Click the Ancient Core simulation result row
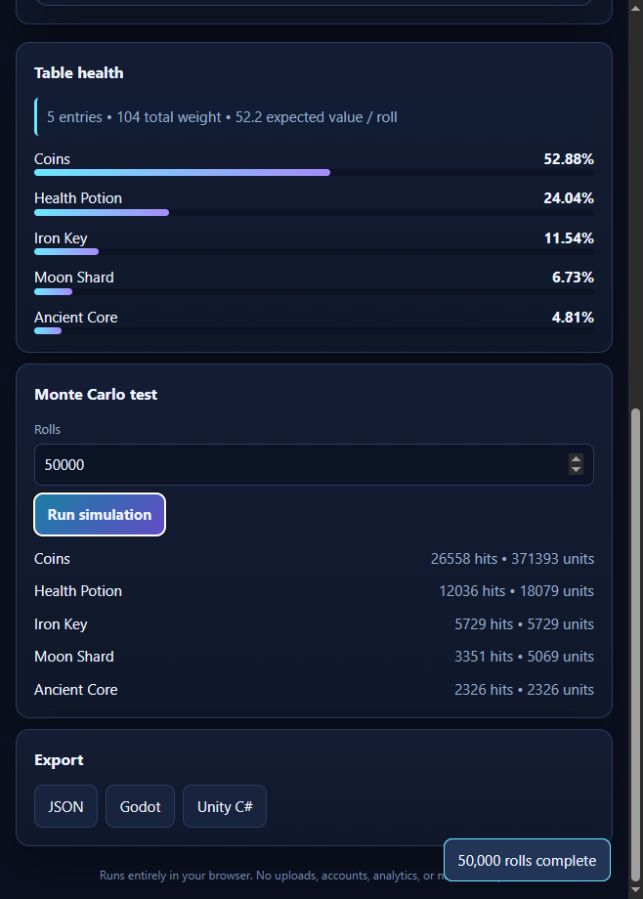Viewport: 643px width, 899px height. point(314,689)
